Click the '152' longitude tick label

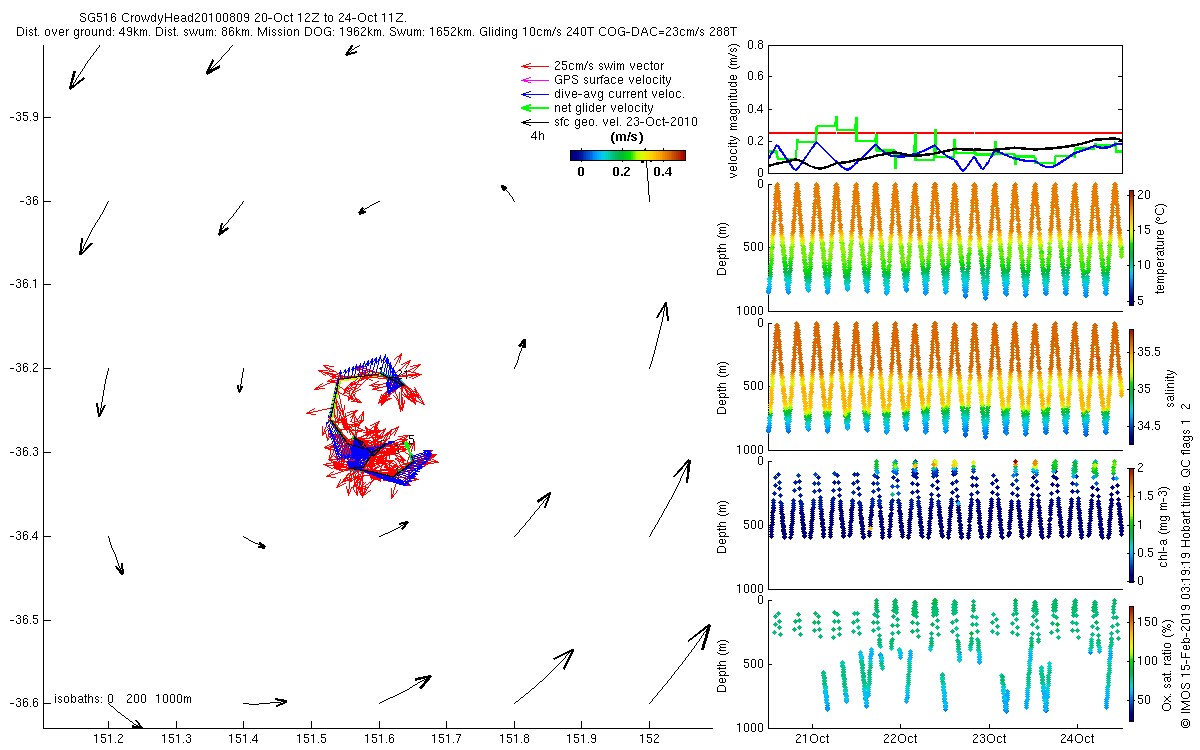click(x=650, y=740)
